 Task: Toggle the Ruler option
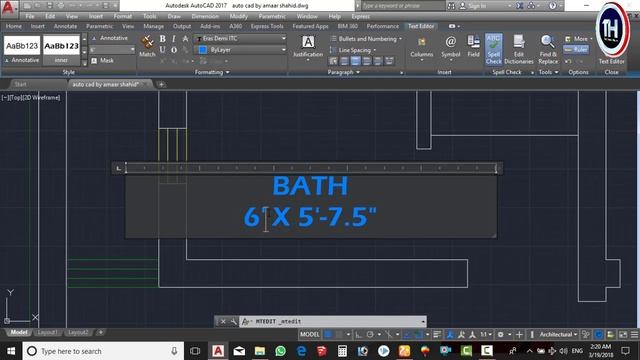pos(576,50)
